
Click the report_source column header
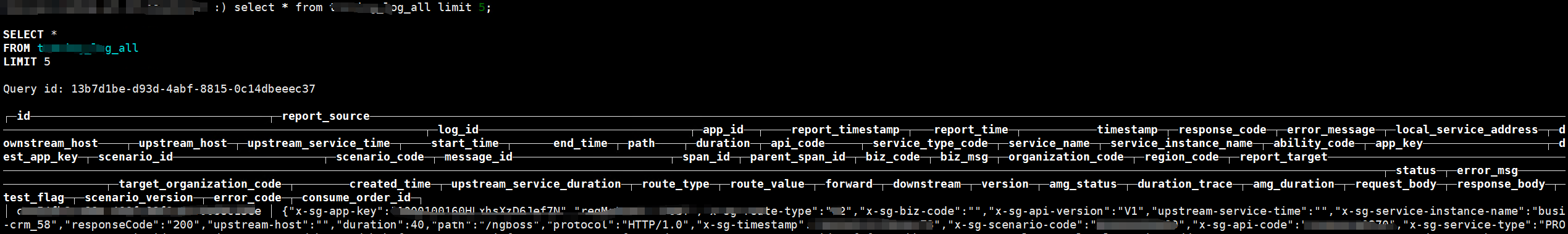(325, 116)
